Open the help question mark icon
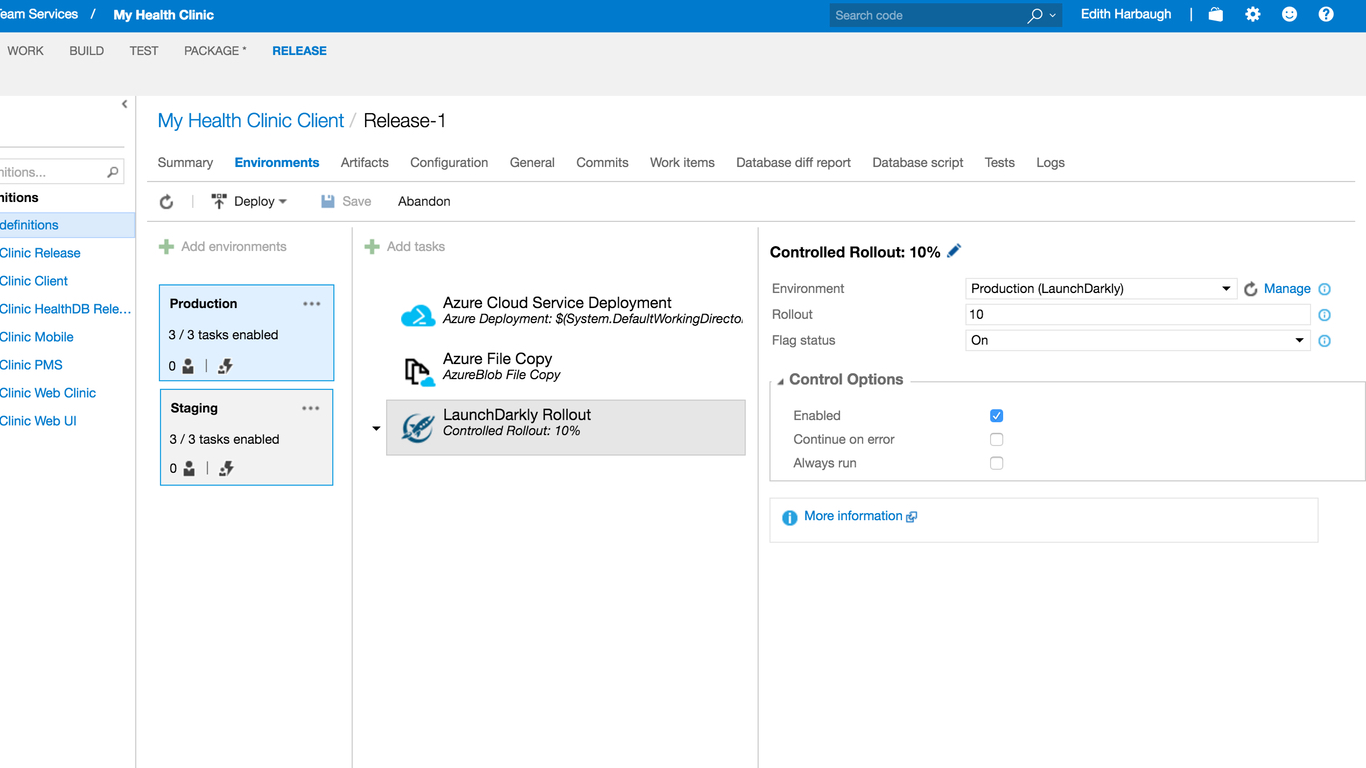Viewport: 1366px width, 768px height. 1326,15
